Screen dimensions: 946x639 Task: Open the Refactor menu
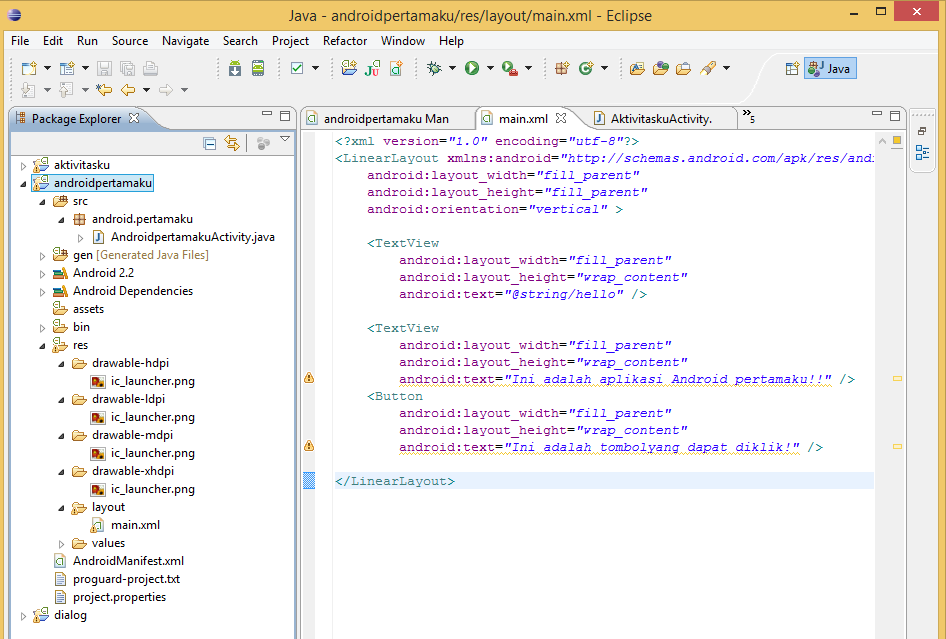pyautogui.click(x=344, y=40)
